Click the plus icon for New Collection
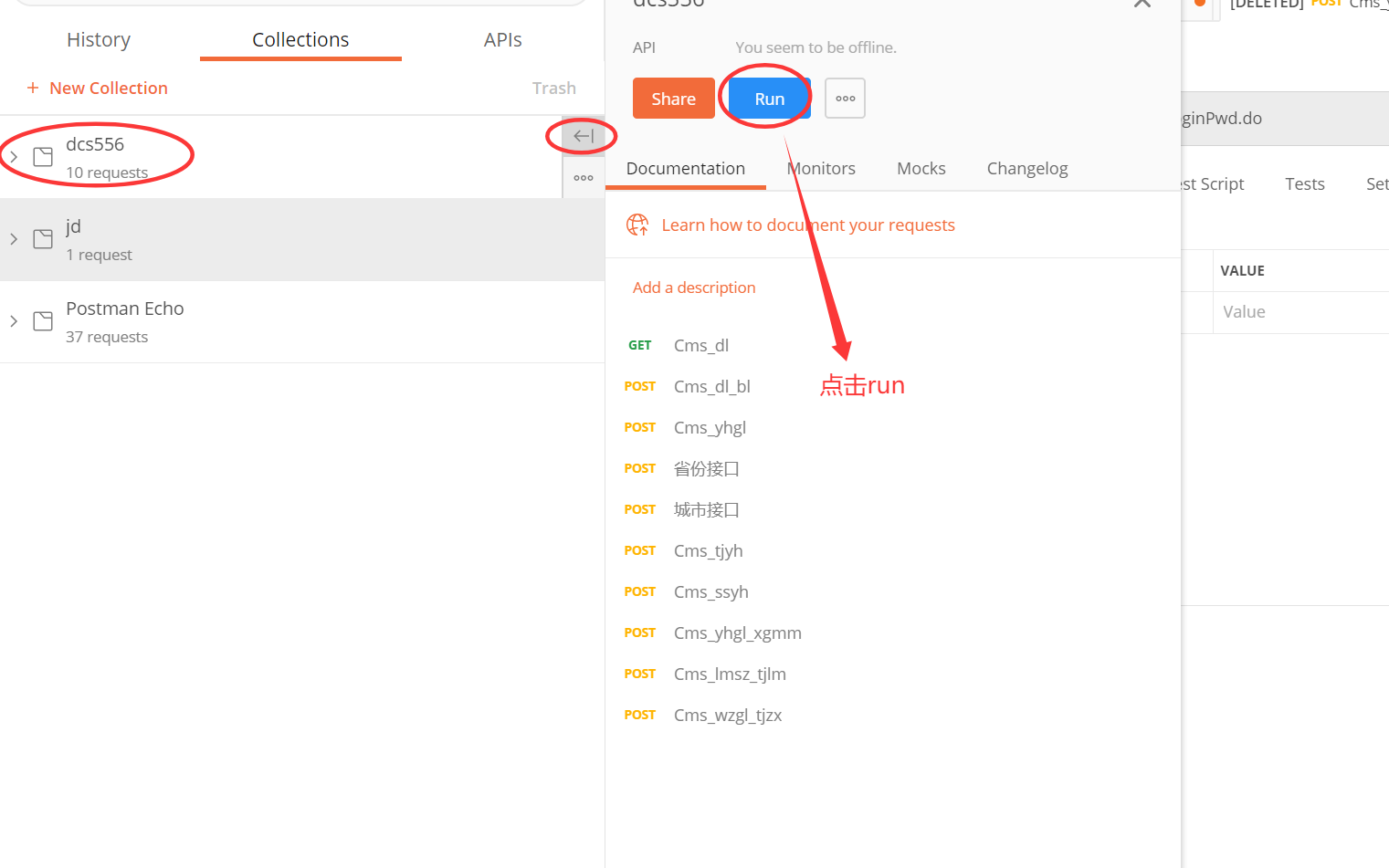1389x868 pixels. pos(33,88)
